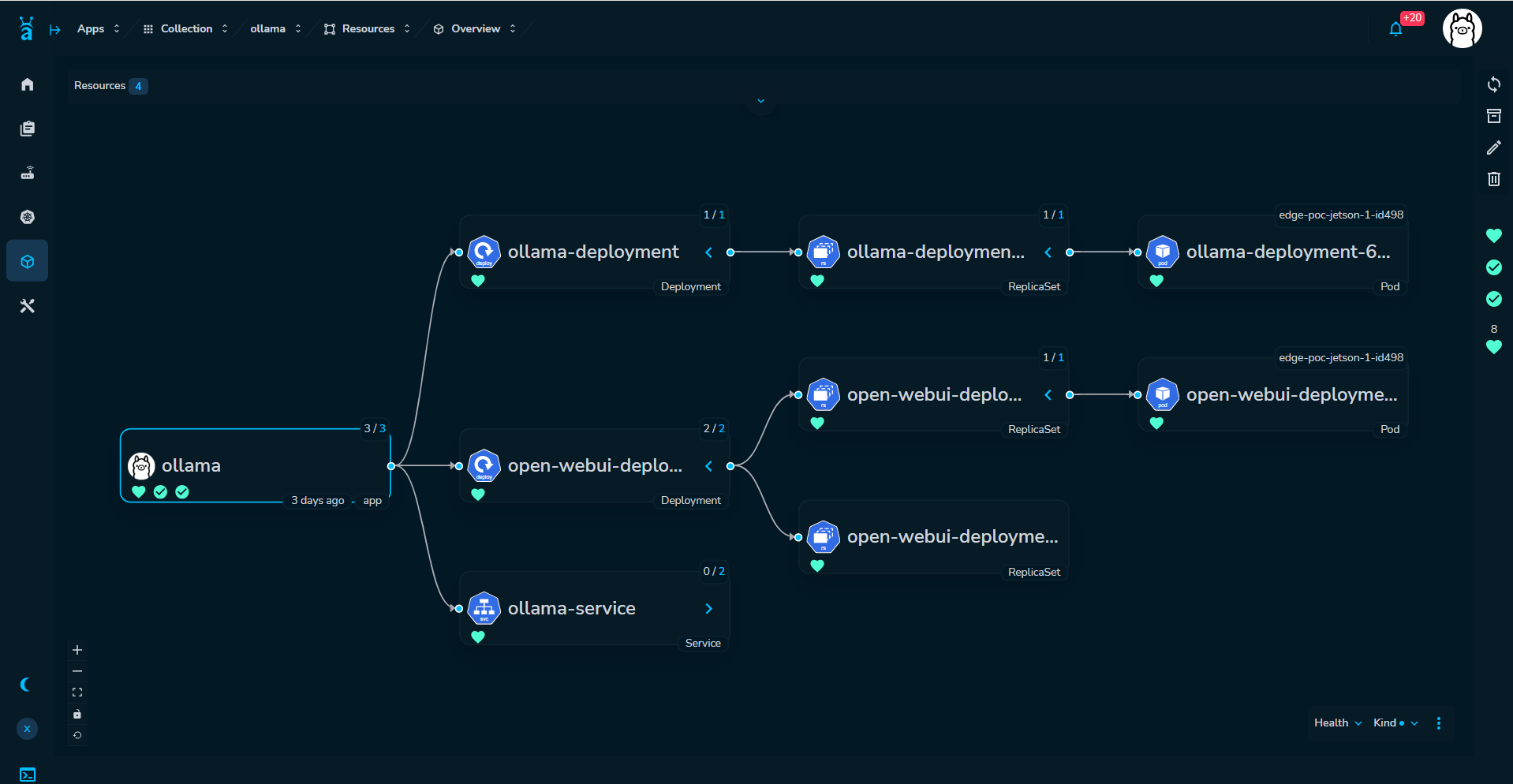Select the ollama-deployment Deployment node

(x=594, y=252)
